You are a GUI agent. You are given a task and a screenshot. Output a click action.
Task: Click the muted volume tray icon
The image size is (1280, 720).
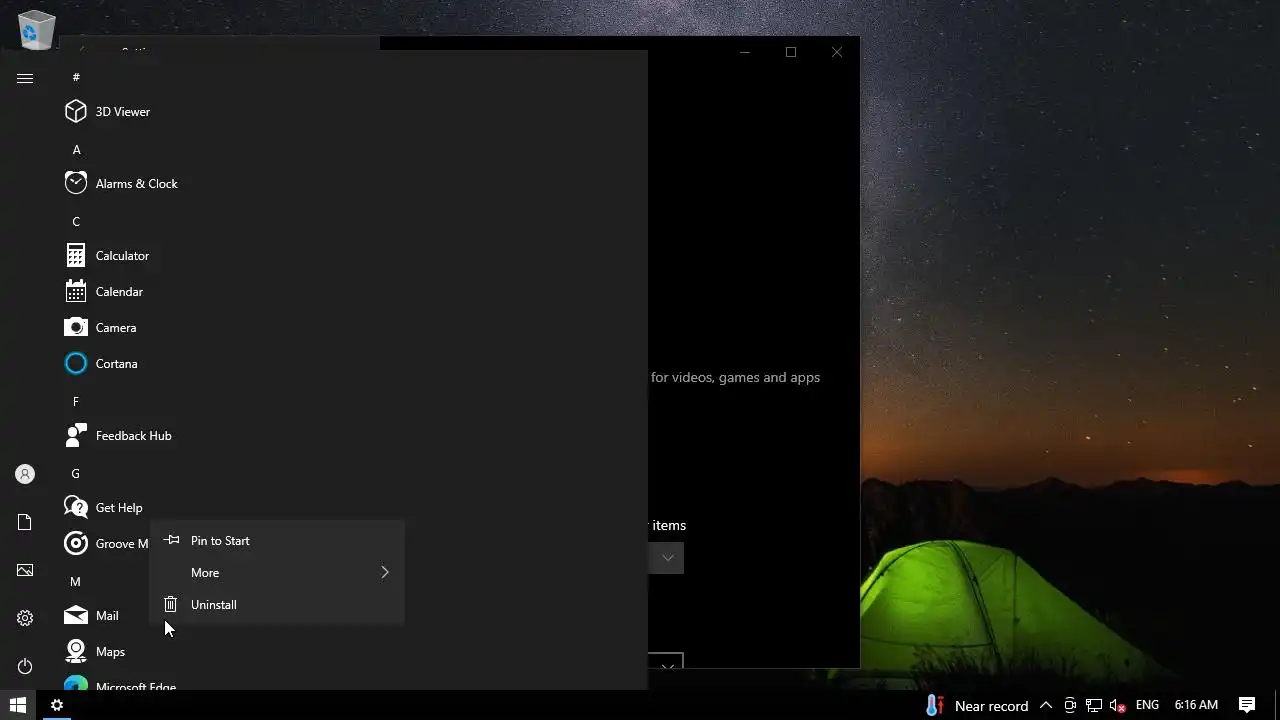[1118, 705]
